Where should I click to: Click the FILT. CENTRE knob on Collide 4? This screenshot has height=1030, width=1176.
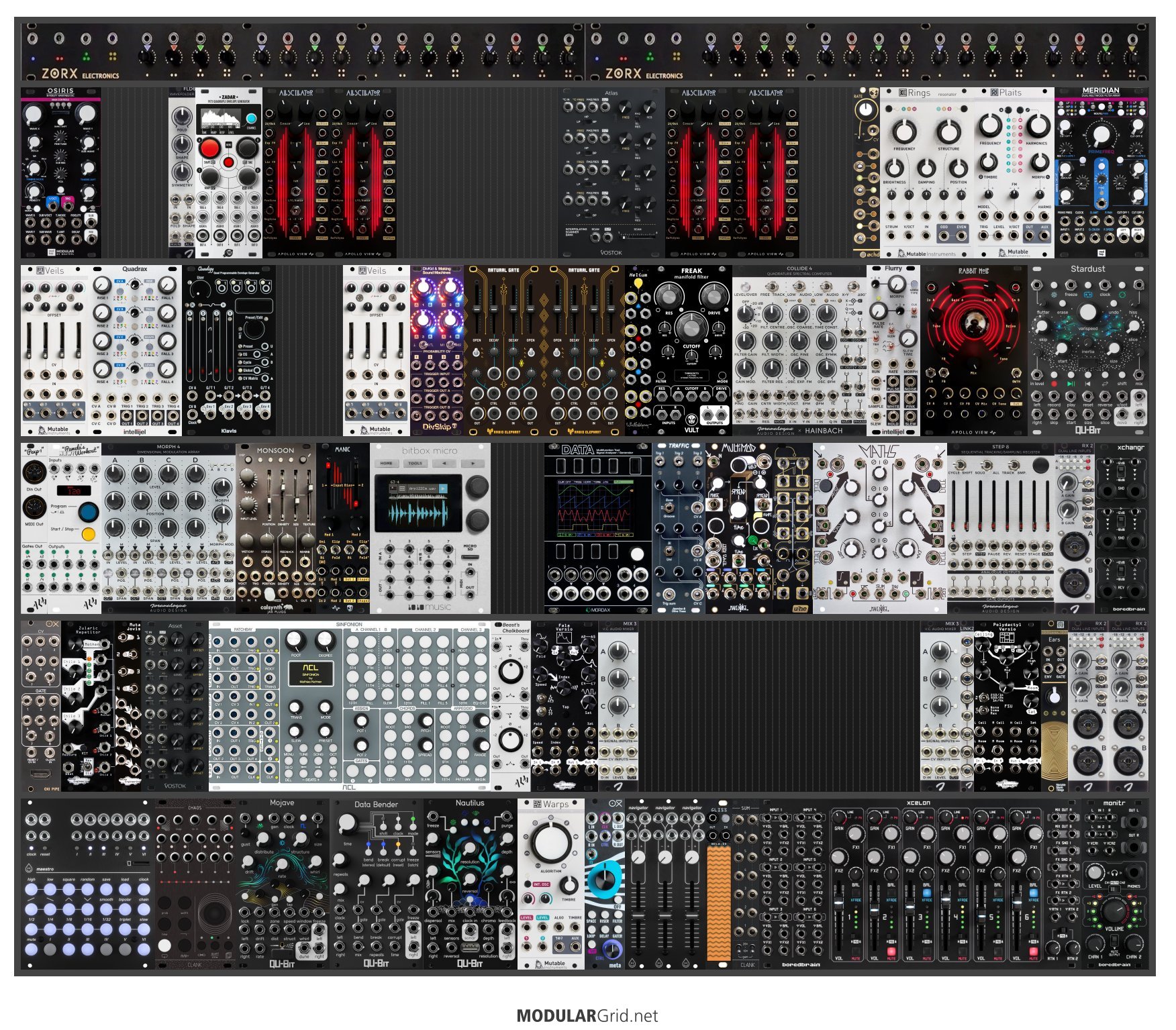click(x=773, y=314)
